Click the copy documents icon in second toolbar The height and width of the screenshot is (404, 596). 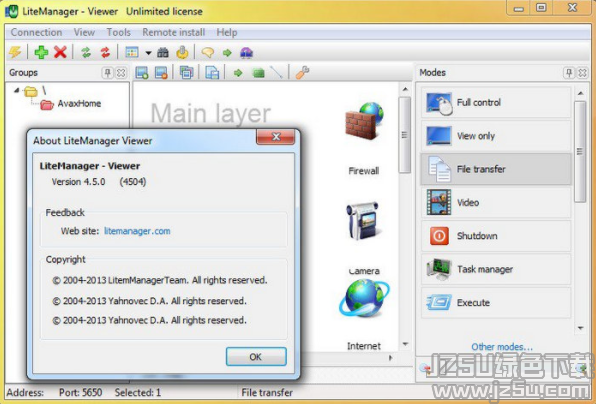tap(212, 72)
